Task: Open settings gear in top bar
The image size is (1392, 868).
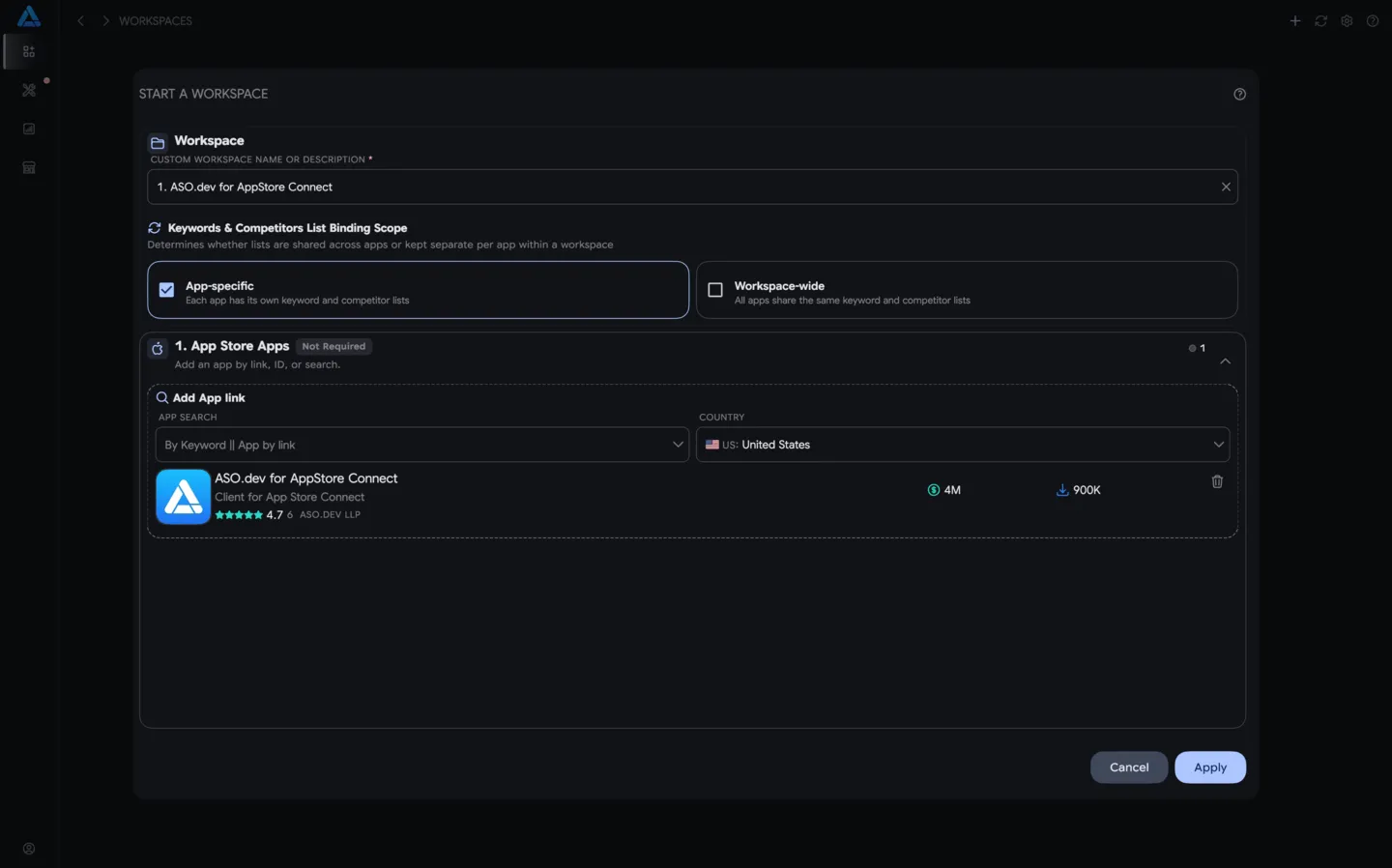Action: pos(1347,21)
